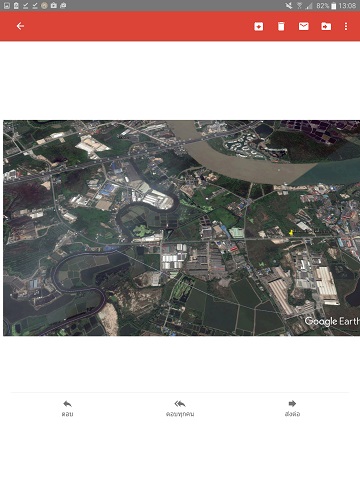
Task: Tap the first notification icon in status bar
Action: [x=6, y=6]
